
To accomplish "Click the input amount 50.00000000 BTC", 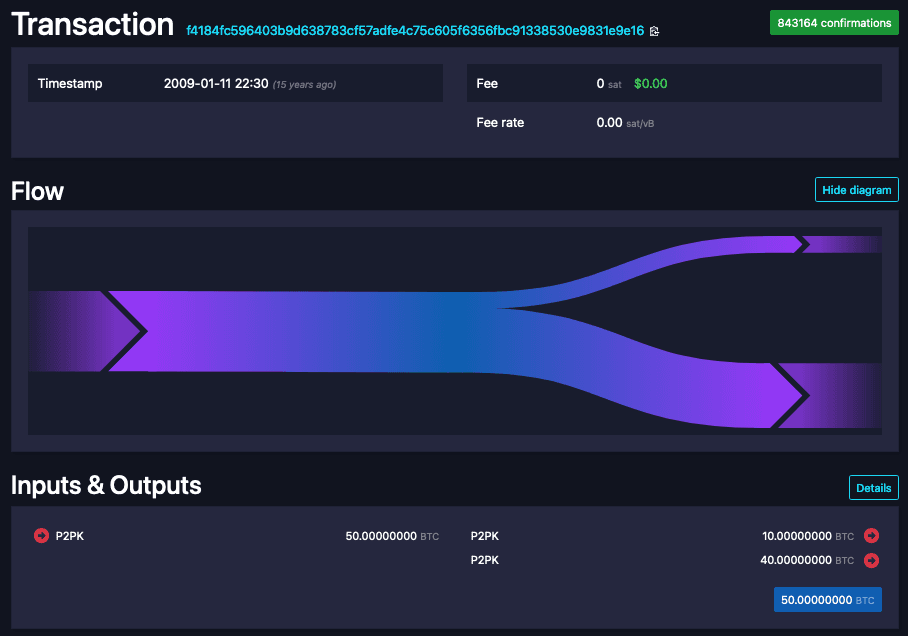I will click(392, 536).
